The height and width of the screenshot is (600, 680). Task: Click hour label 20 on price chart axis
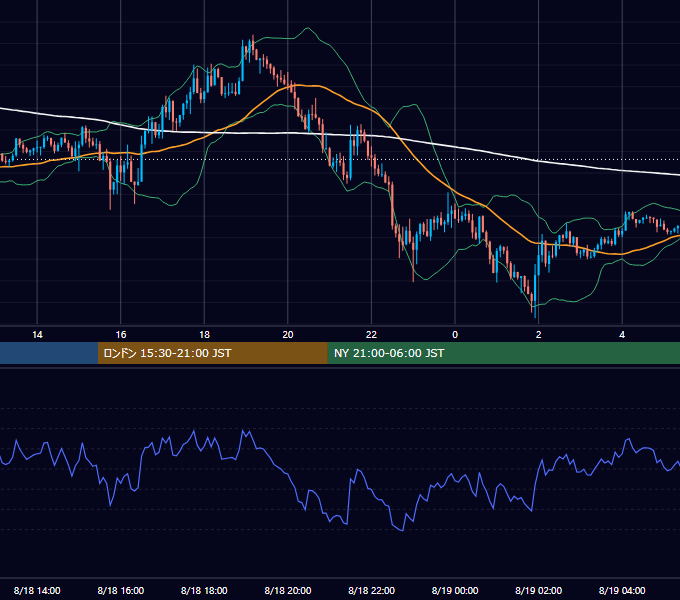pyautogui.click(x=288, y=335)
